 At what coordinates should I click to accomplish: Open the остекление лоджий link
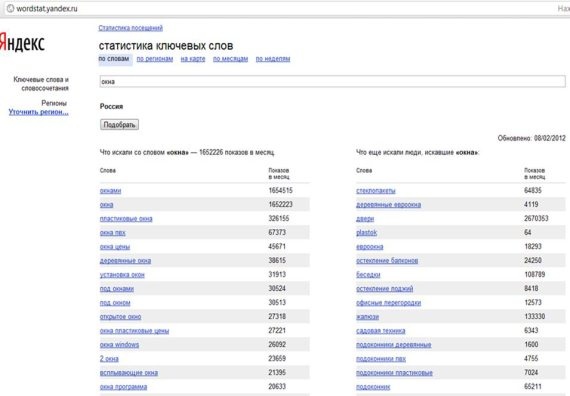385,289
